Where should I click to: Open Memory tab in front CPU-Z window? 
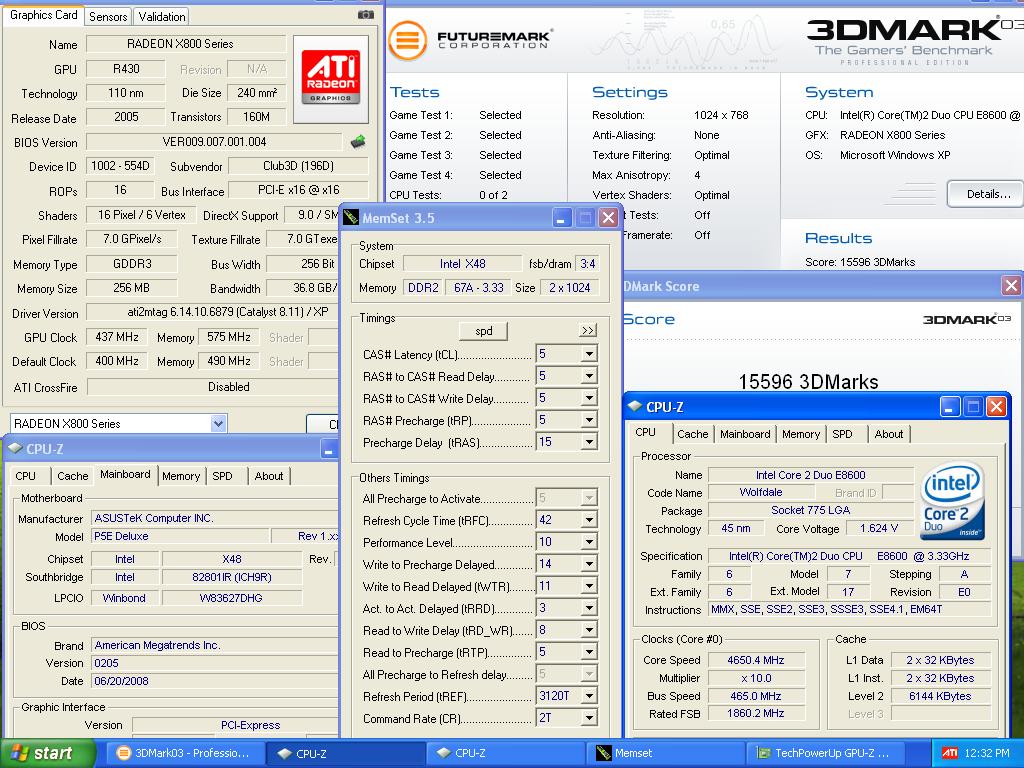point(801,434)
